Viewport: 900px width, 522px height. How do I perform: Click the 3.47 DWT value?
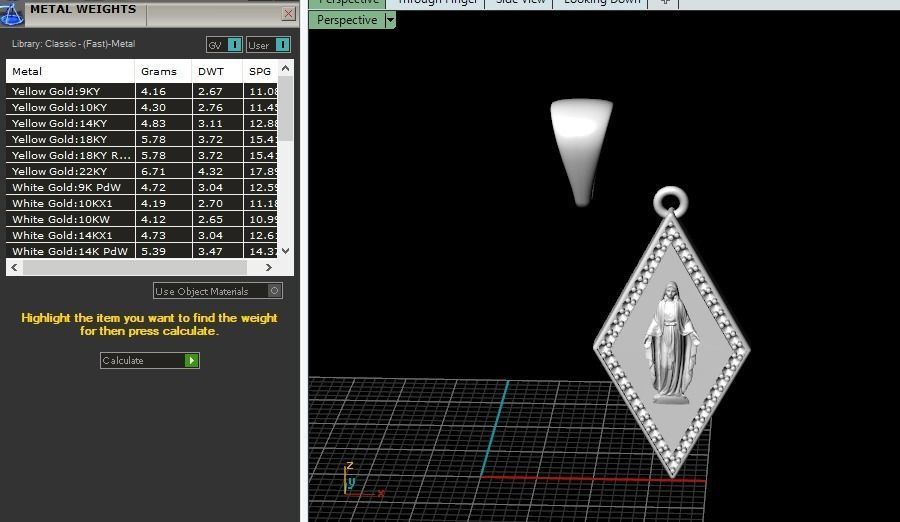coord(210,252)
